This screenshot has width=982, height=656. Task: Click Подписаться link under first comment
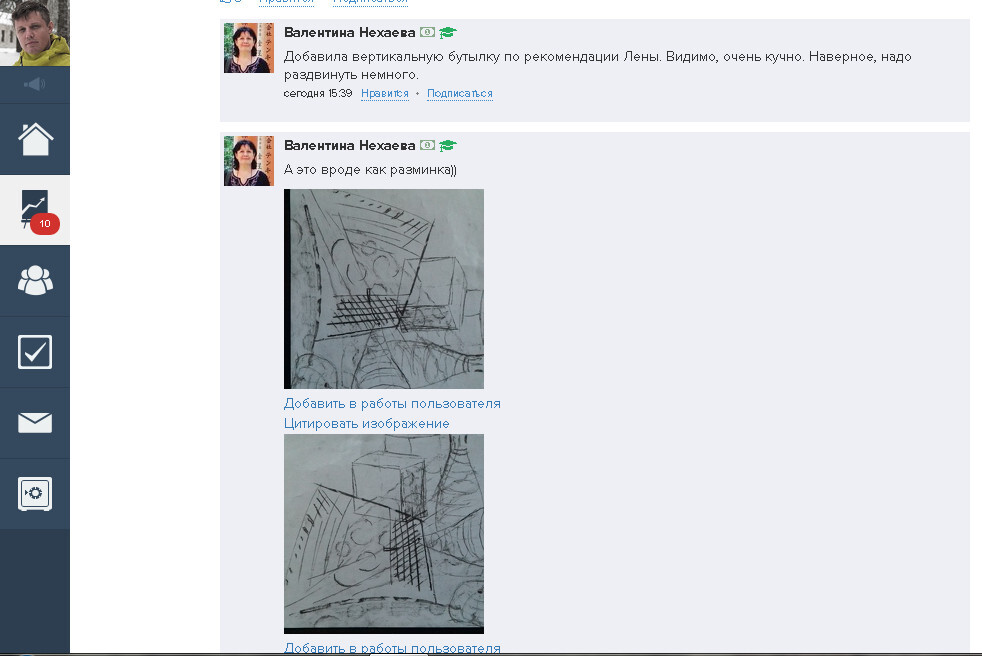pos(460,93)
